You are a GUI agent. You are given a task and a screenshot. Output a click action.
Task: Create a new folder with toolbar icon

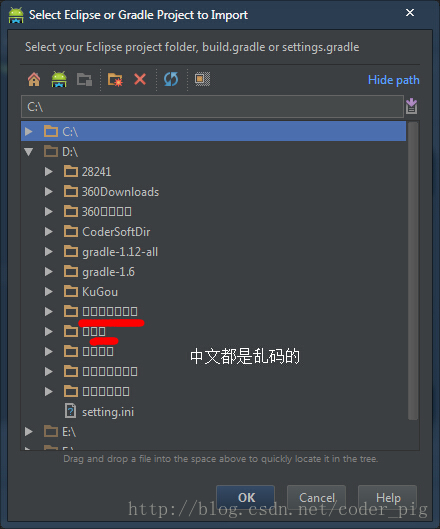115,80
